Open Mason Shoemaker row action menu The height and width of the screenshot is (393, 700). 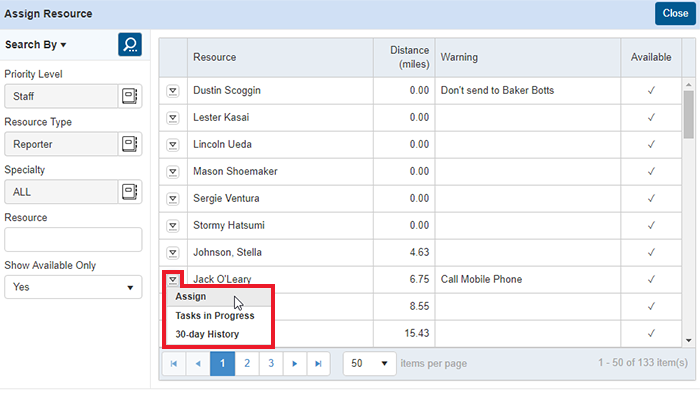pos(173,172)
